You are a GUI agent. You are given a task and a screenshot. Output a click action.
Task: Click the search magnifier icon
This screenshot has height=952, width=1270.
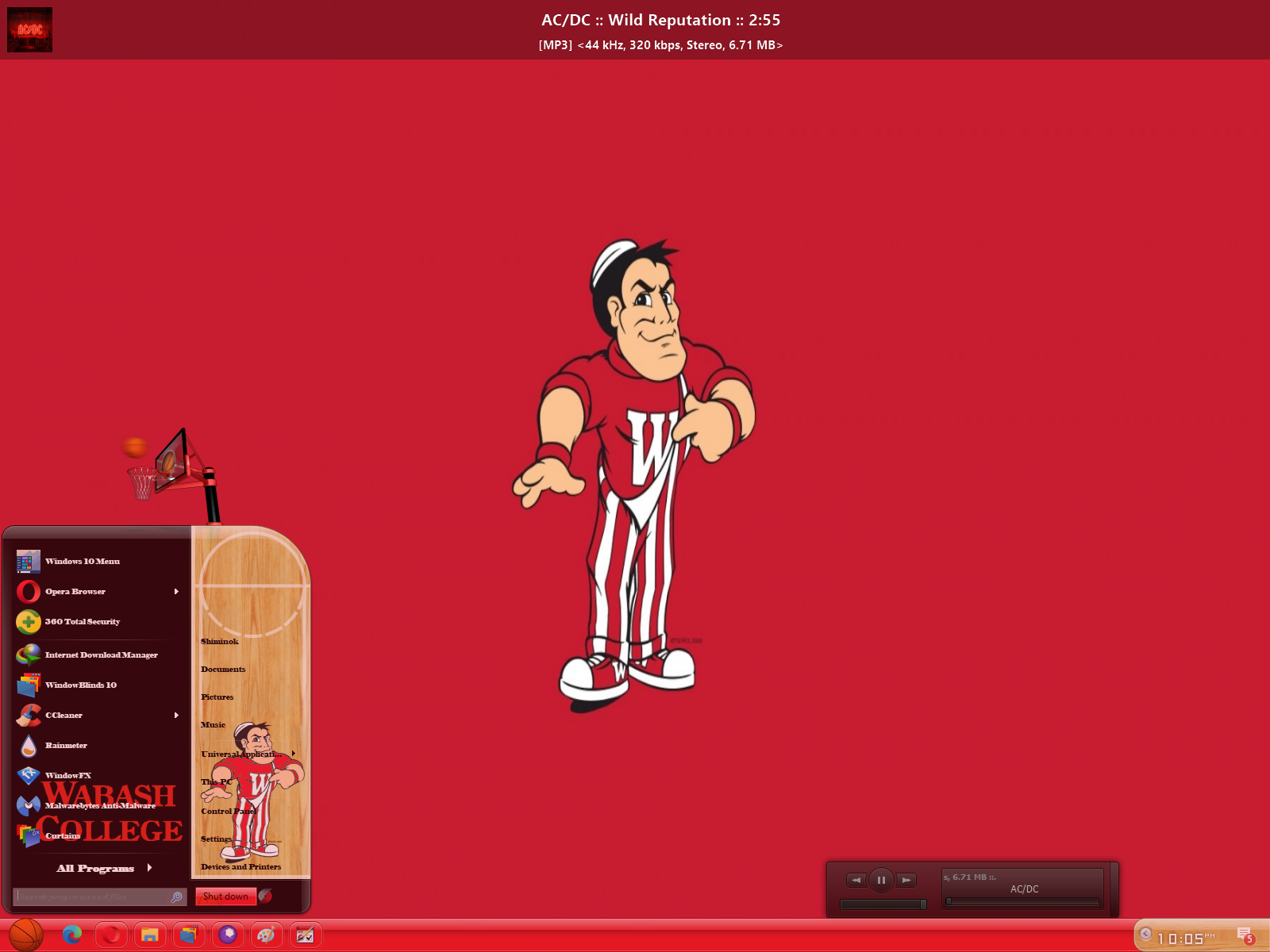tap(177, 897)
